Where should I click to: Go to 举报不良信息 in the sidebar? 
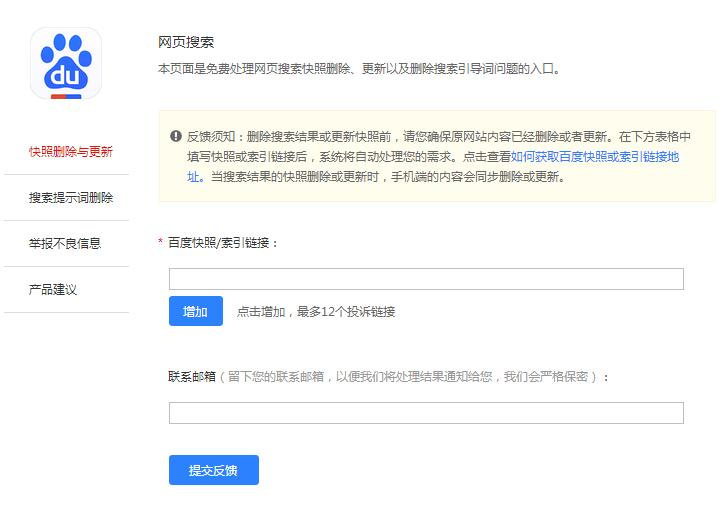65,243
